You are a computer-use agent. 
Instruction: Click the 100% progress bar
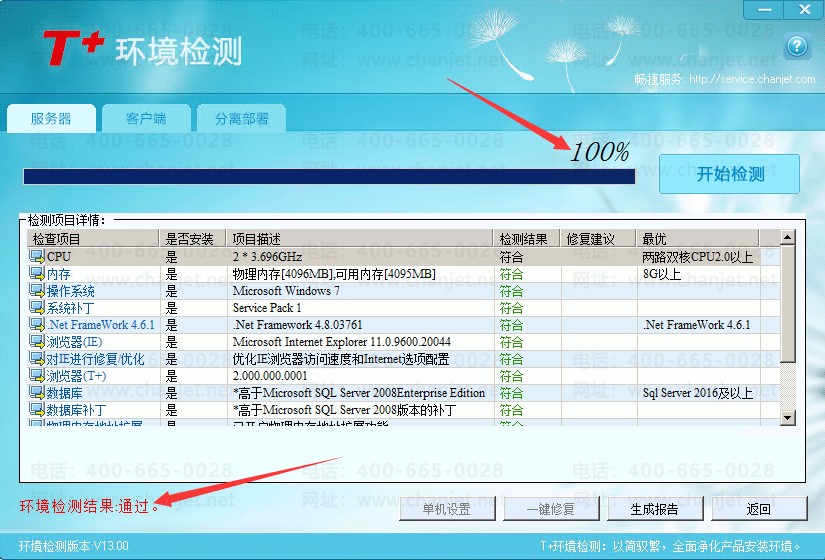tap(329, 176)
